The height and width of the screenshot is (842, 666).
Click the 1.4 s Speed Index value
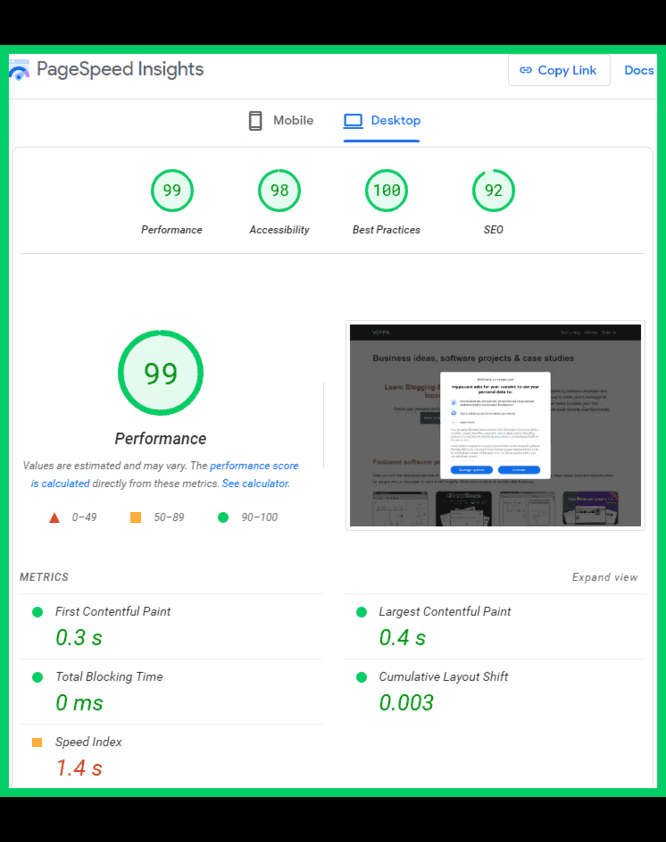point(79,768)
